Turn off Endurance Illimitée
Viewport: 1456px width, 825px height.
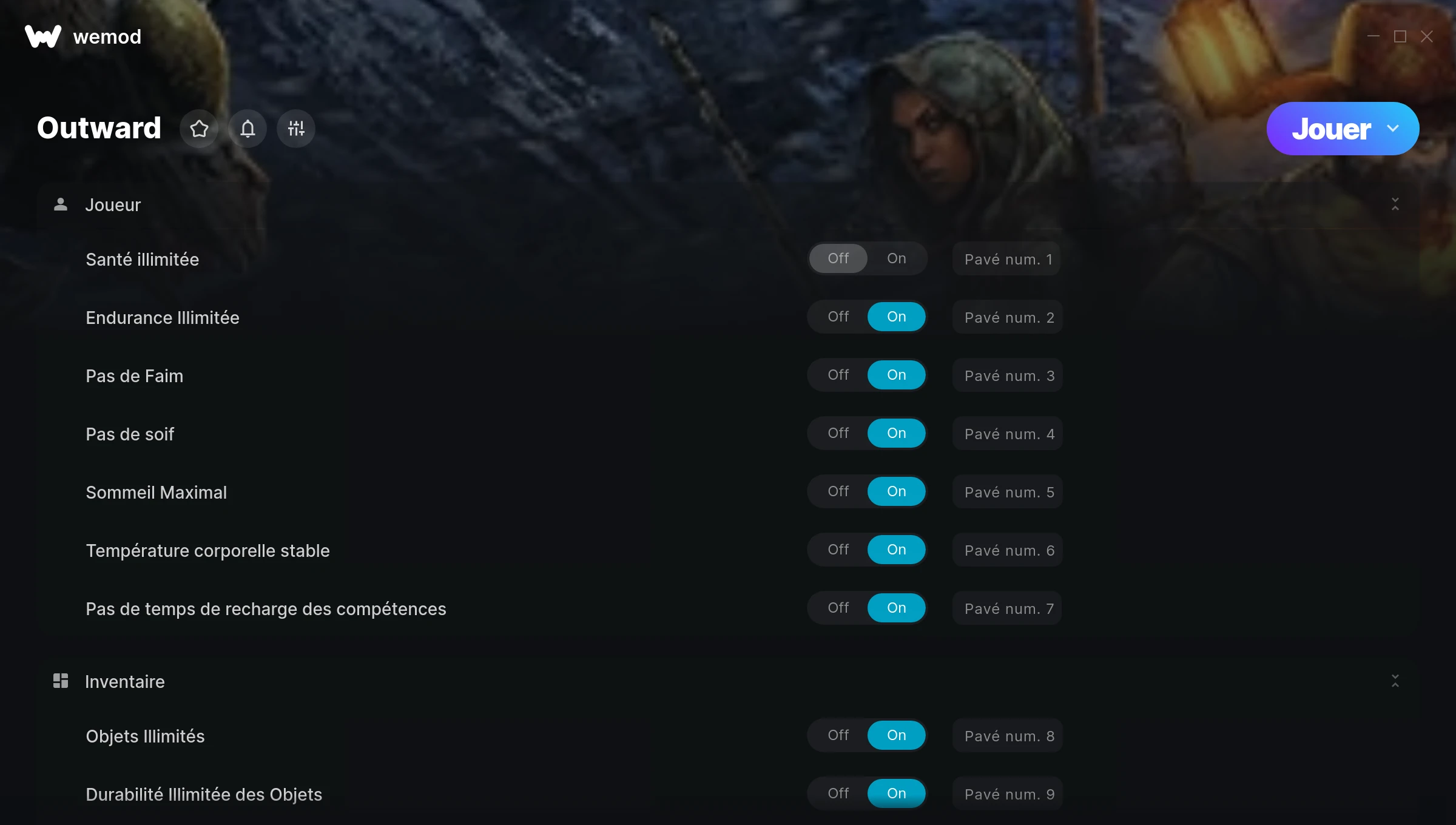tap(838, 317)
